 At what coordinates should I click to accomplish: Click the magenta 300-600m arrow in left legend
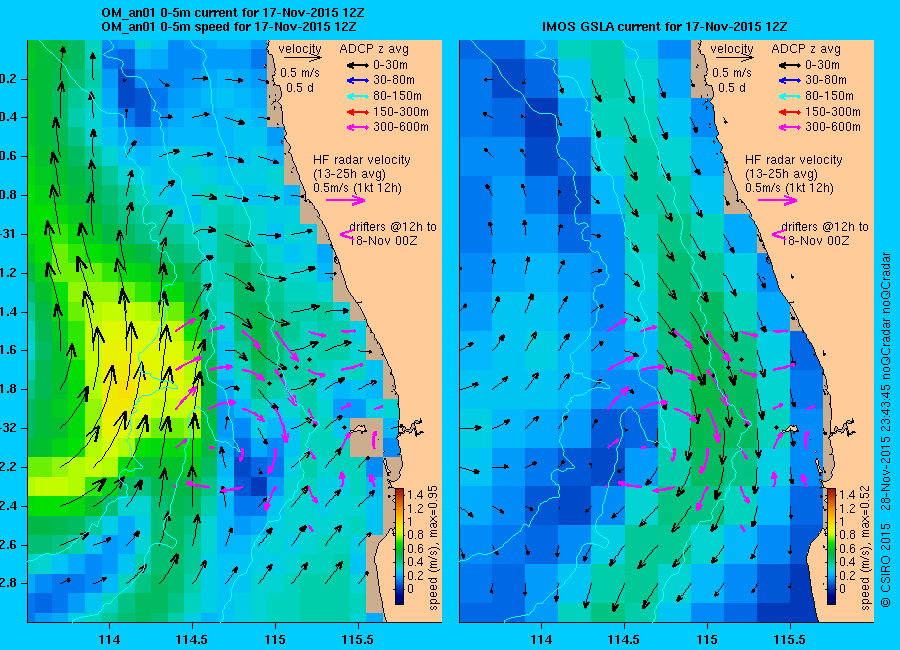357,127
